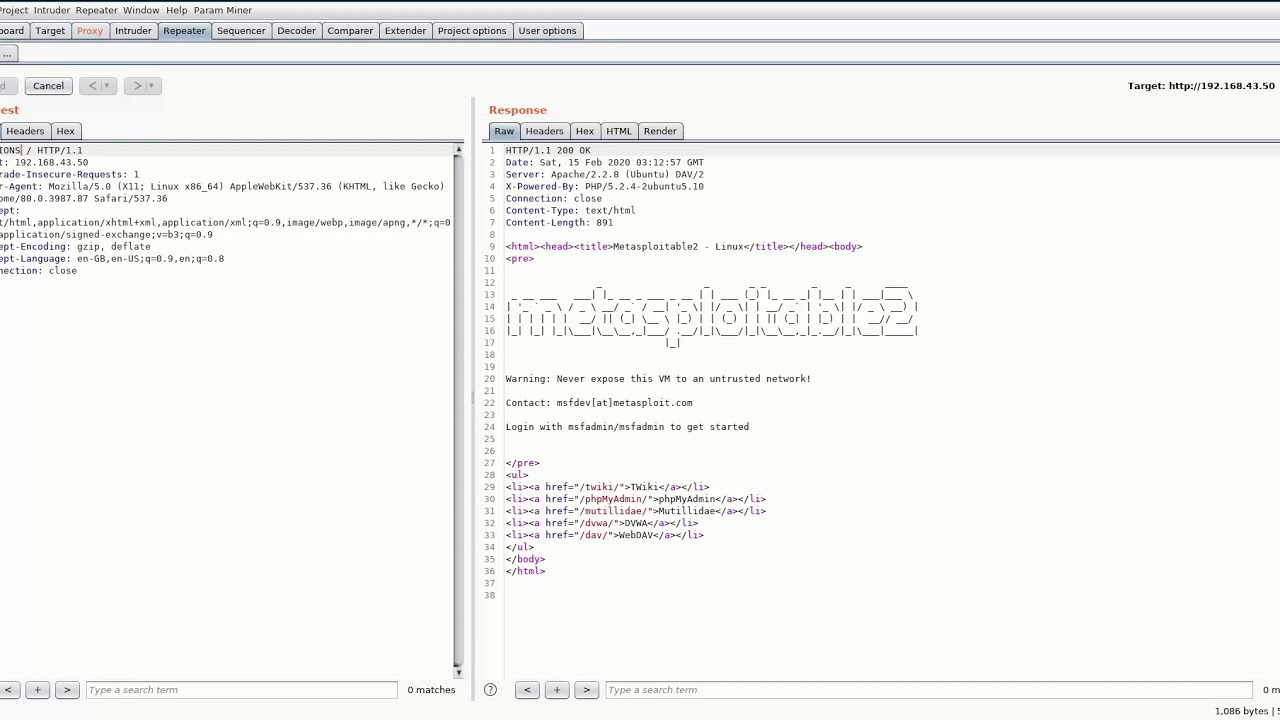Open the Repeater menu
Screen dimensions: 1280x720
click(96, 10)
